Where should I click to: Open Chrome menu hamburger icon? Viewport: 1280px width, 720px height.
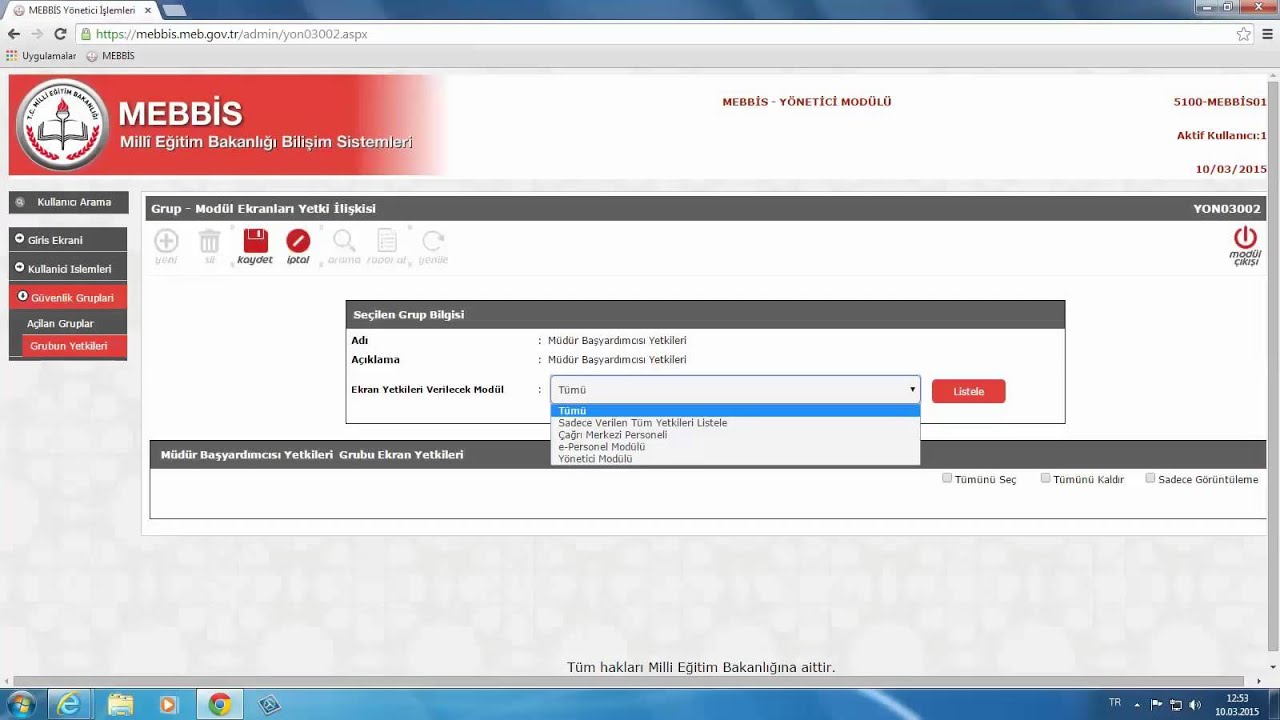[x=1267, y=34]
